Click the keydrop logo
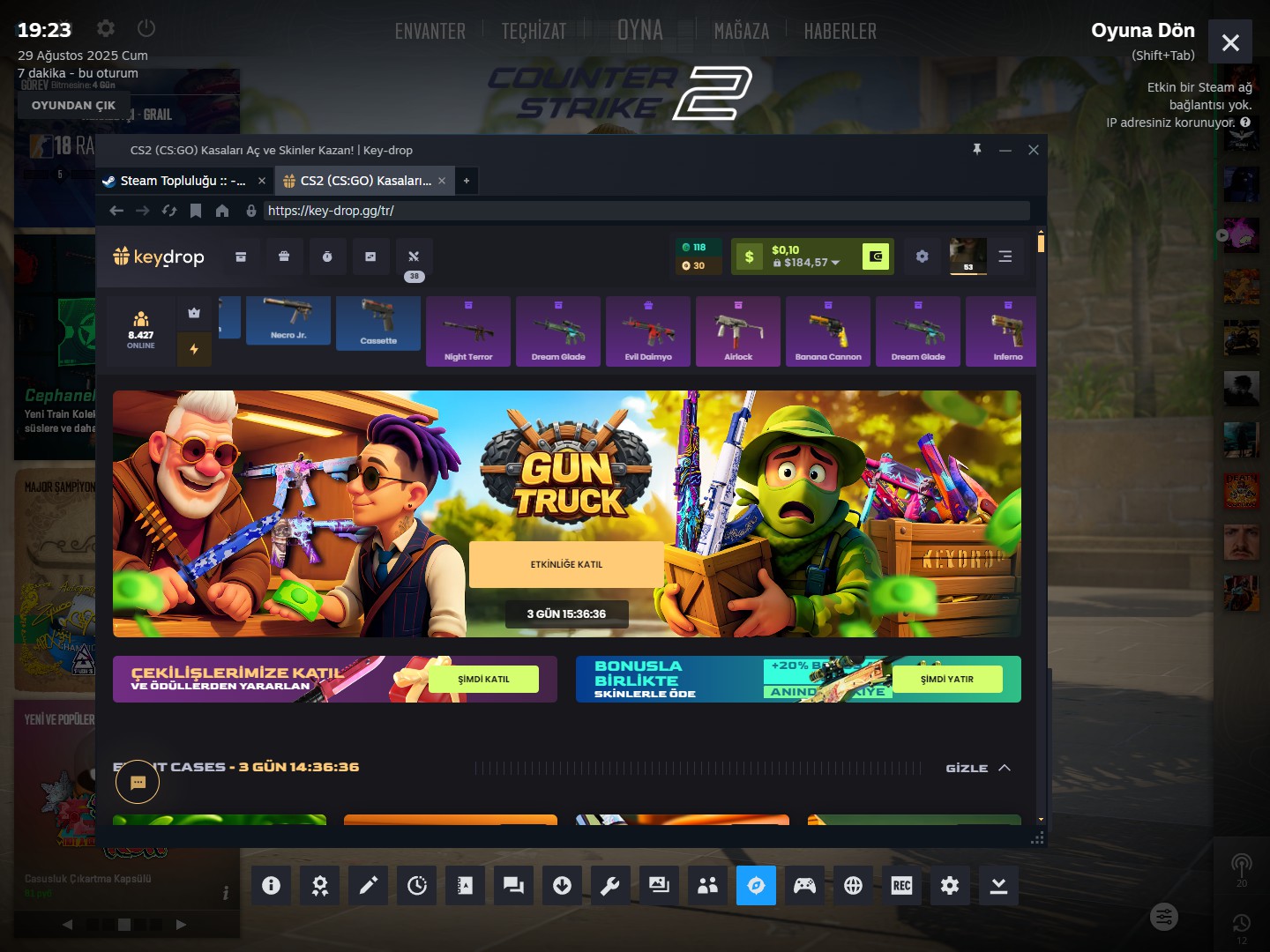This screenshot has height=952, width=1270. pyautogui.click(x=159, y=257)
